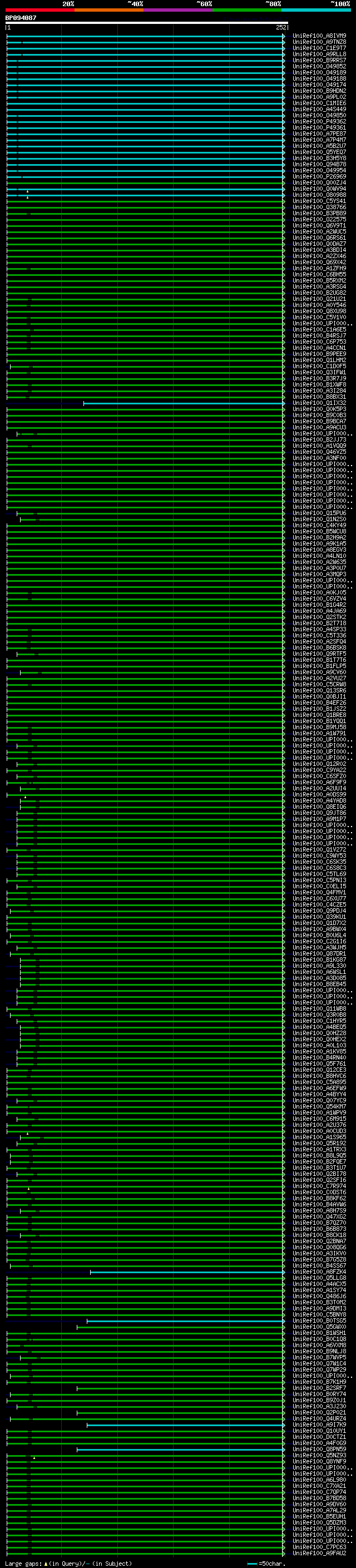Click the green ~80% identity legend segment
The width and height of the screenshot is (356, 1568).
pyautogui.click(x=247, y=10)
